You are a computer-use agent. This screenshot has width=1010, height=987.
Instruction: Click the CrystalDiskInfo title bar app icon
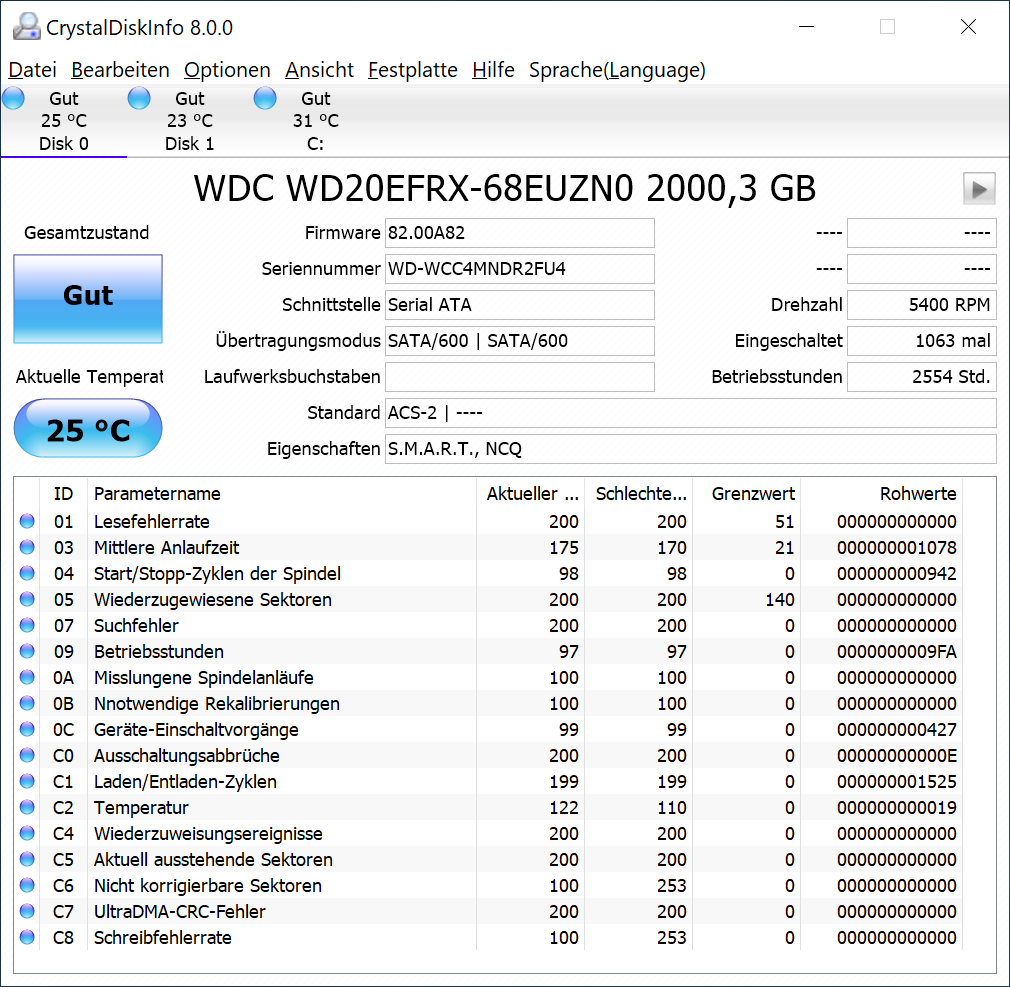click(x=26, y=27)
